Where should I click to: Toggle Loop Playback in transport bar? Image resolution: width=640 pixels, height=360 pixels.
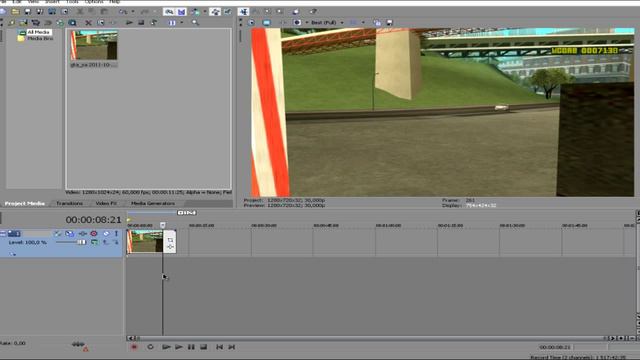[x=150, y=347]
